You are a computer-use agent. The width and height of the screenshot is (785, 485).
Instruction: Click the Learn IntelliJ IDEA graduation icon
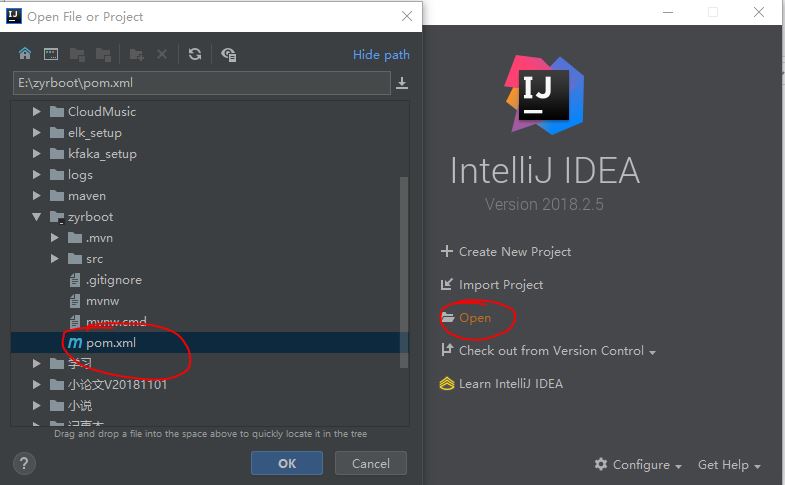click(x=447, y=383)
